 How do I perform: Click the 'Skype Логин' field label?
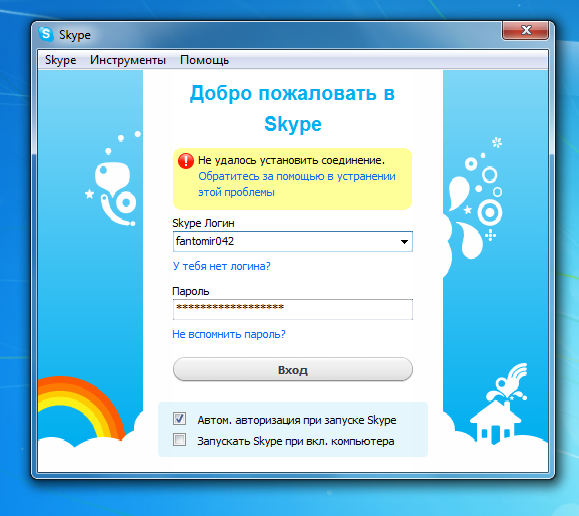click(203, 223)
